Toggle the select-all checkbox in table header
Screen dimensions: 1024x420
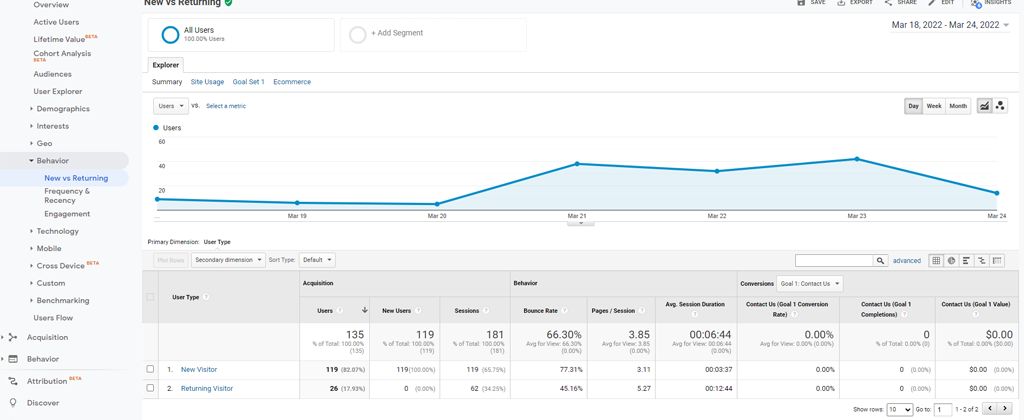click(x=151, y=297)
